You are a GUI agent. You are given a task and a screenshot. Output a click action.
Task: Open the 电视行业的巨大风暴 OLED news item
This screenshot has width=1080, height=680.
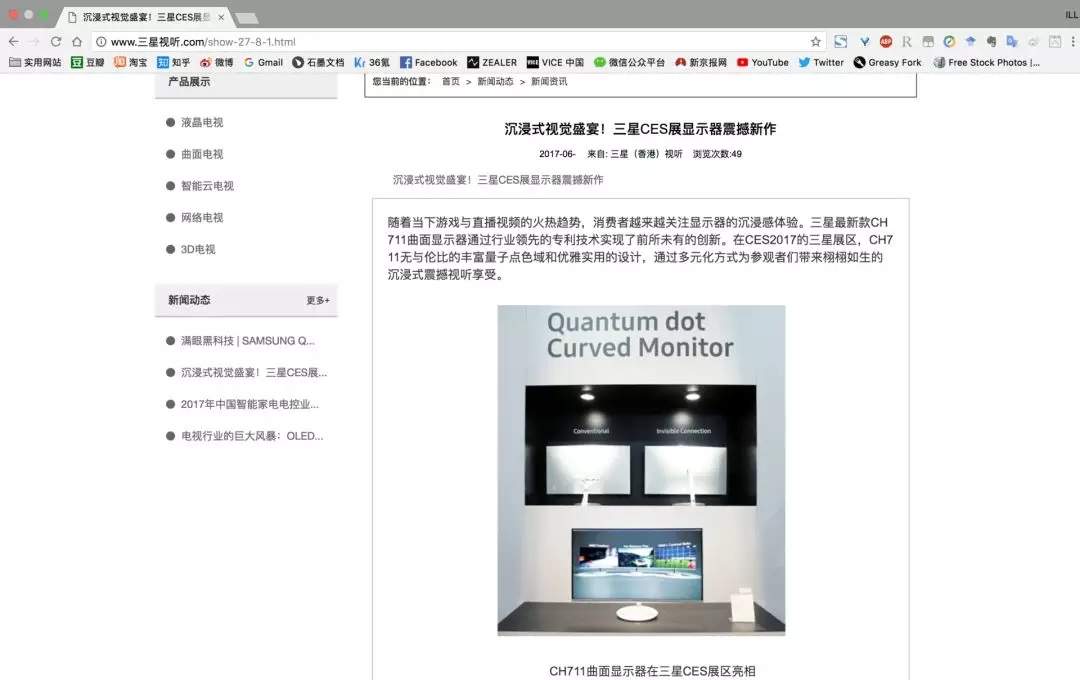pyautogui.click(x=252, y=436)
